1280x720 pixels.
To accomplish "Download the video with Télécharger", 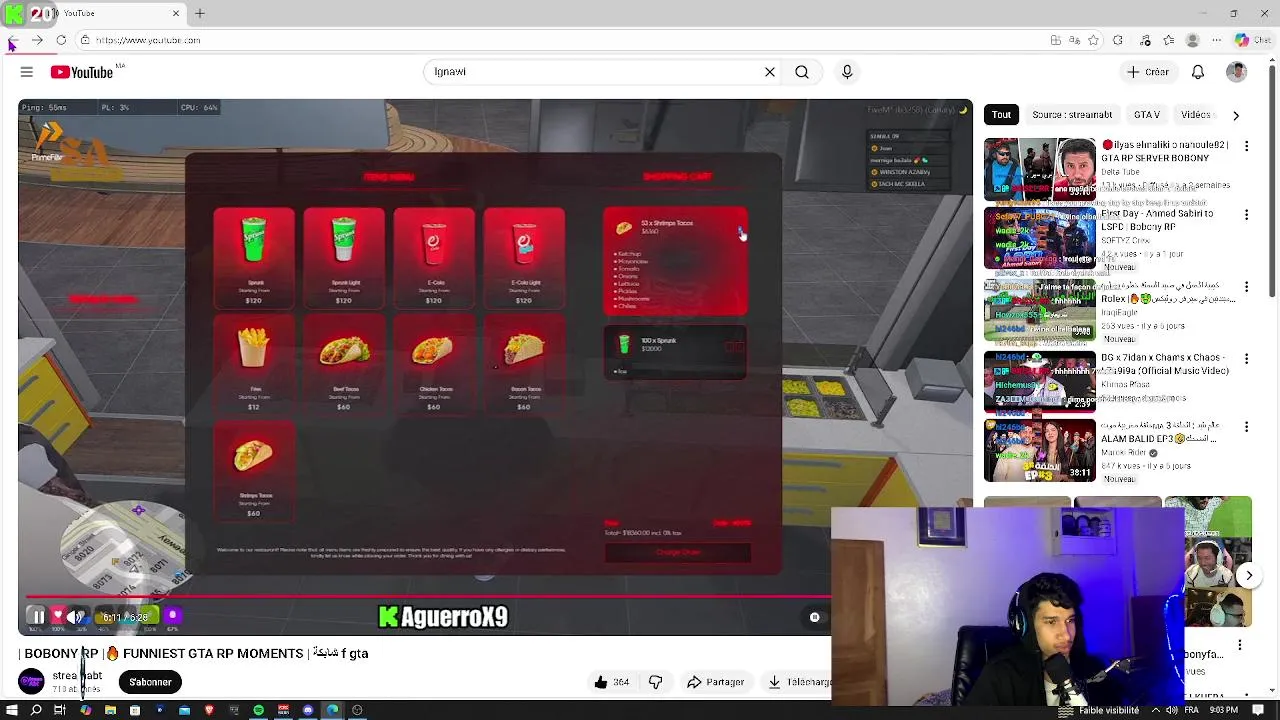I will (x=797, y=682).
